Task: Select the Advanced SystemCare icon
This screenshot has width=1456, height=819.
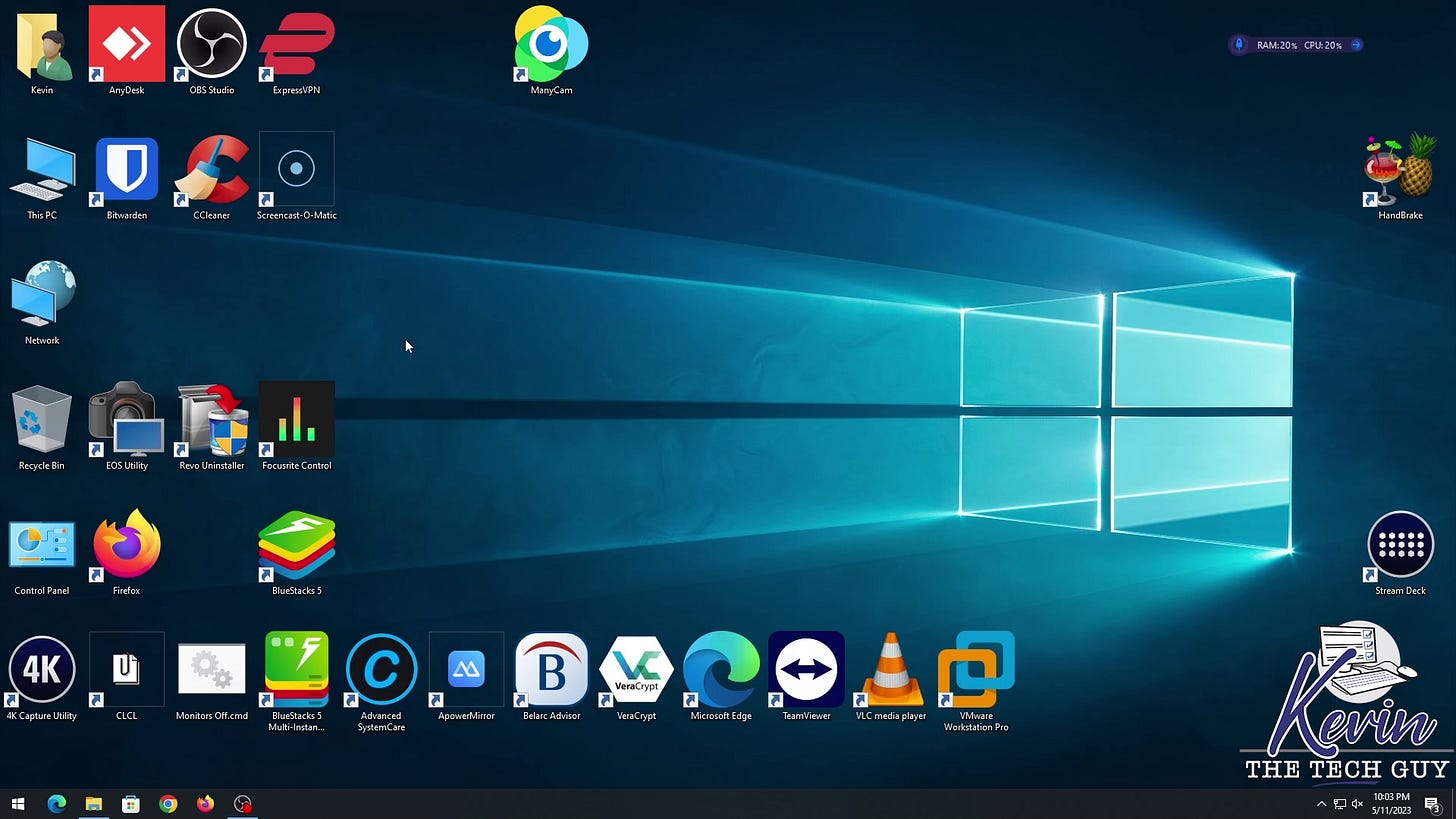Action: 381,681
